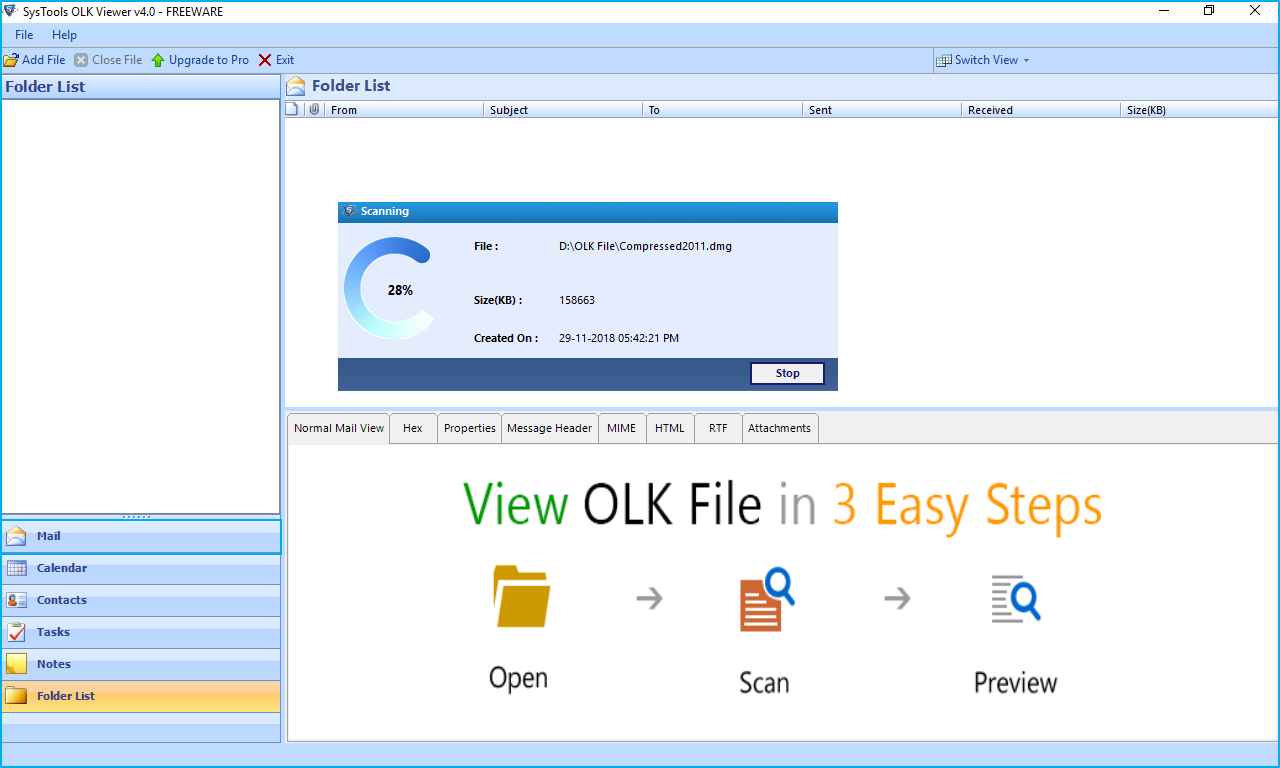Click the Add File folder icon
The width and height of the screenshot is (1280, 768).
(11, 60)
